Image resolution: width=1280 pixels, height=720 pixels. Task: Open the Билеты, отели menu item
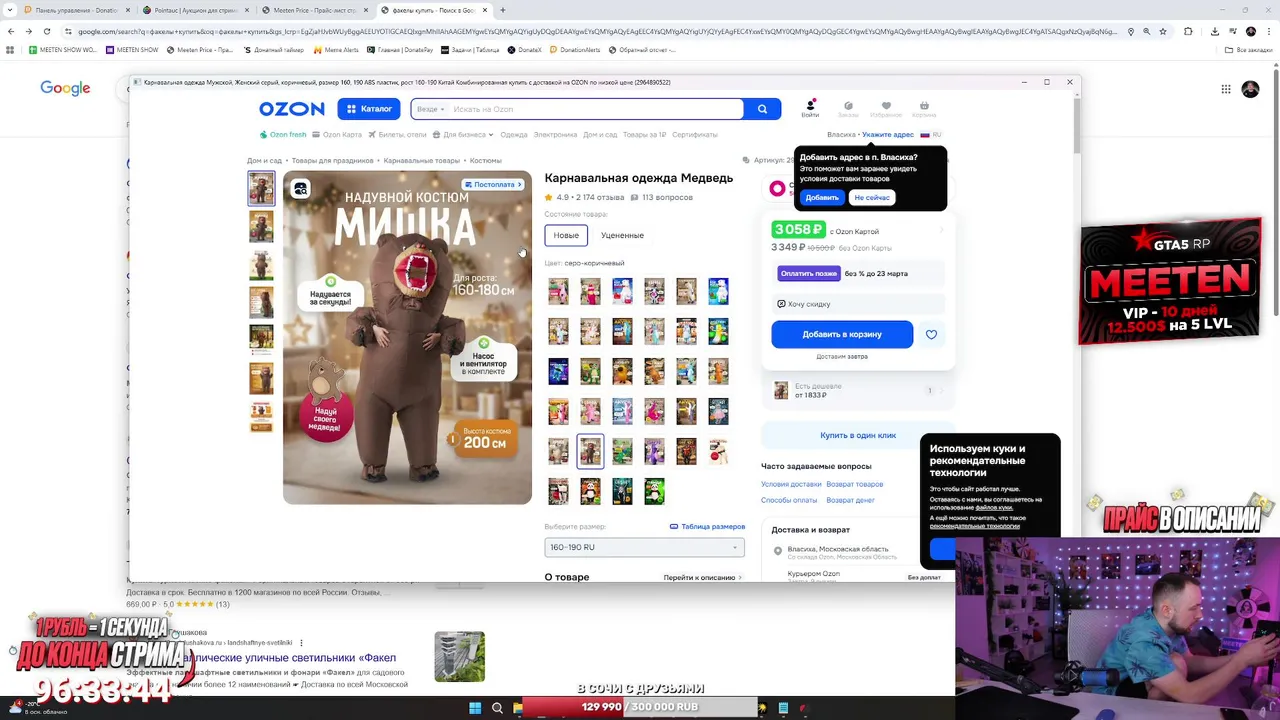pyautogui.click(x=397, y=134)
